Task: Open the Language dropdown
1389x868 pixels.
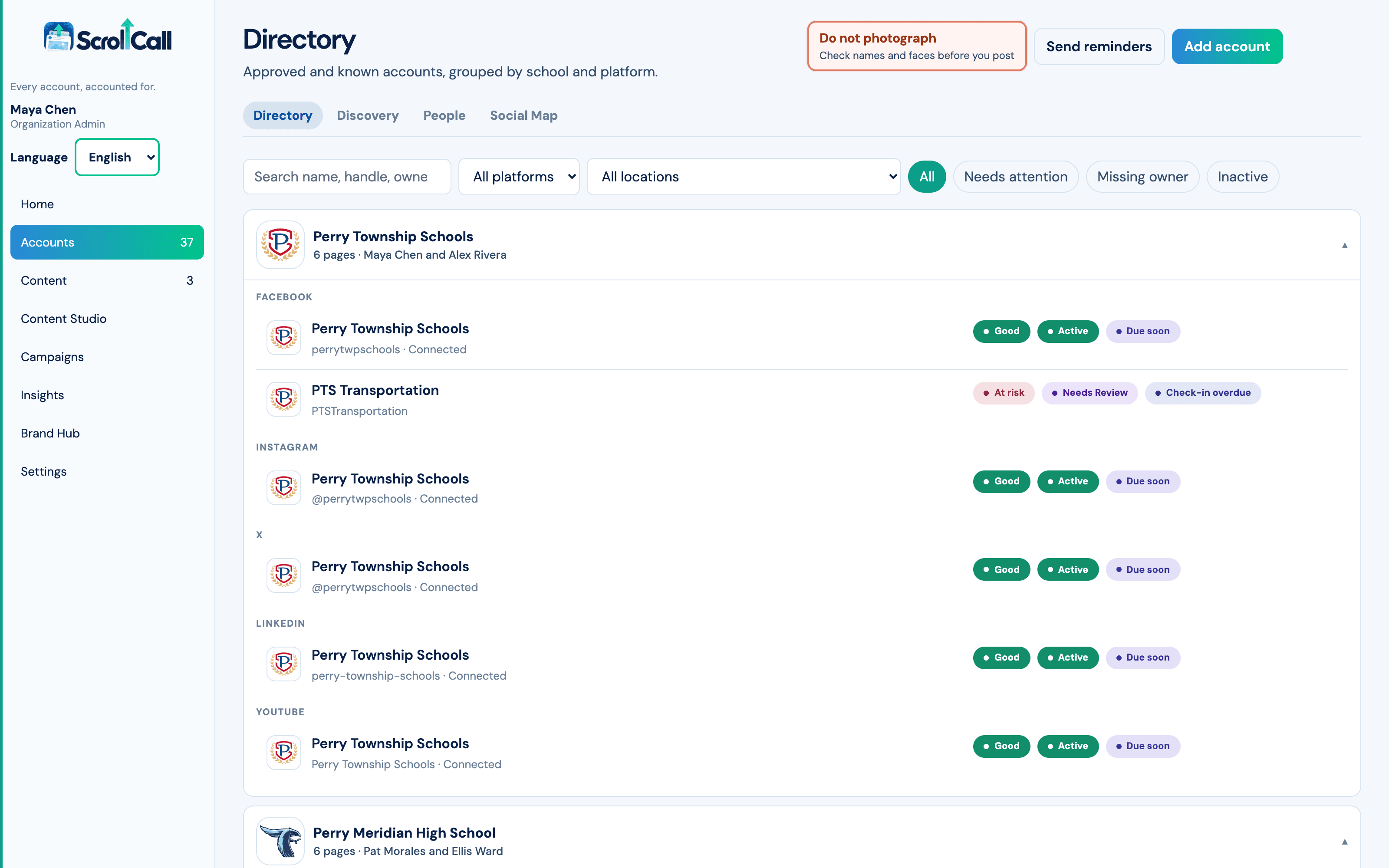Action: point(117,157)
